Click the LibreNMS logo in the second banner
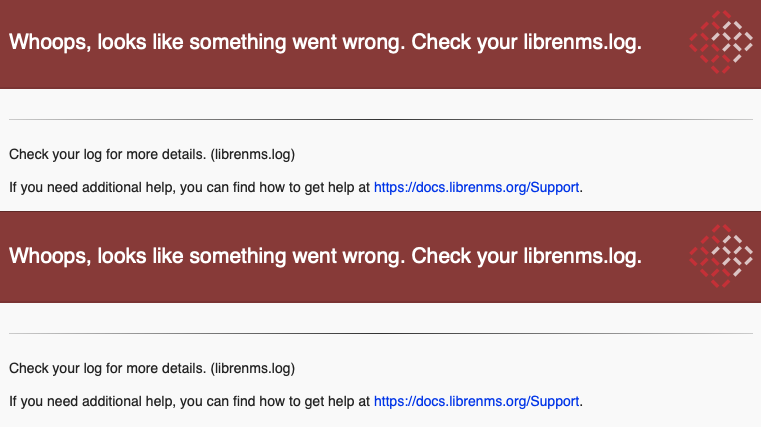 pos(721,256)
